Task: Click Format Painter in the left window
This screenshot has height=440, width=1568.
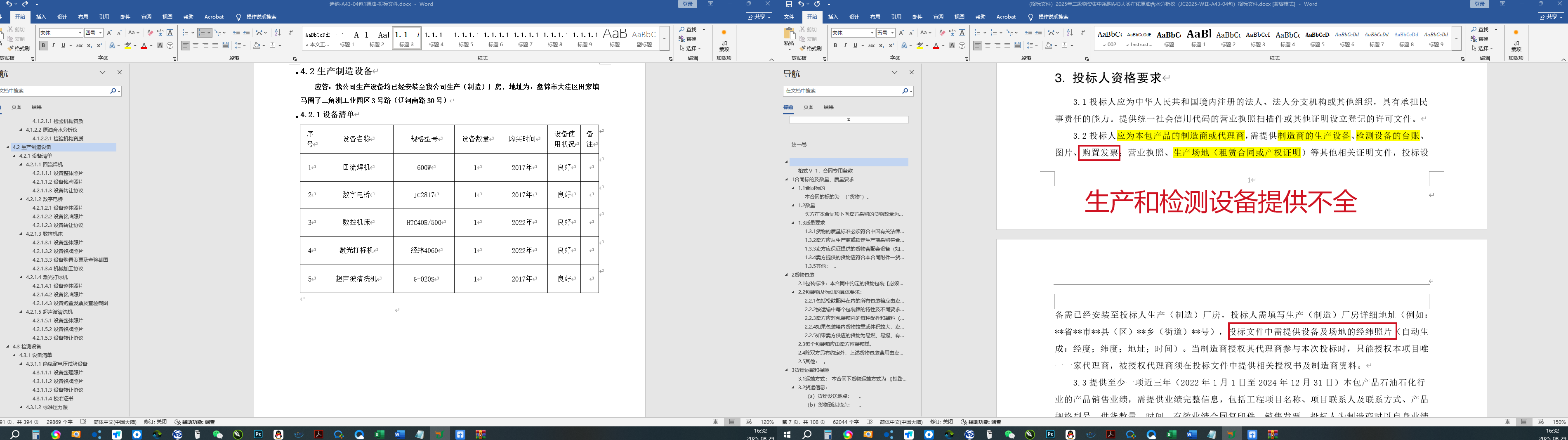Action: (19, 49)
